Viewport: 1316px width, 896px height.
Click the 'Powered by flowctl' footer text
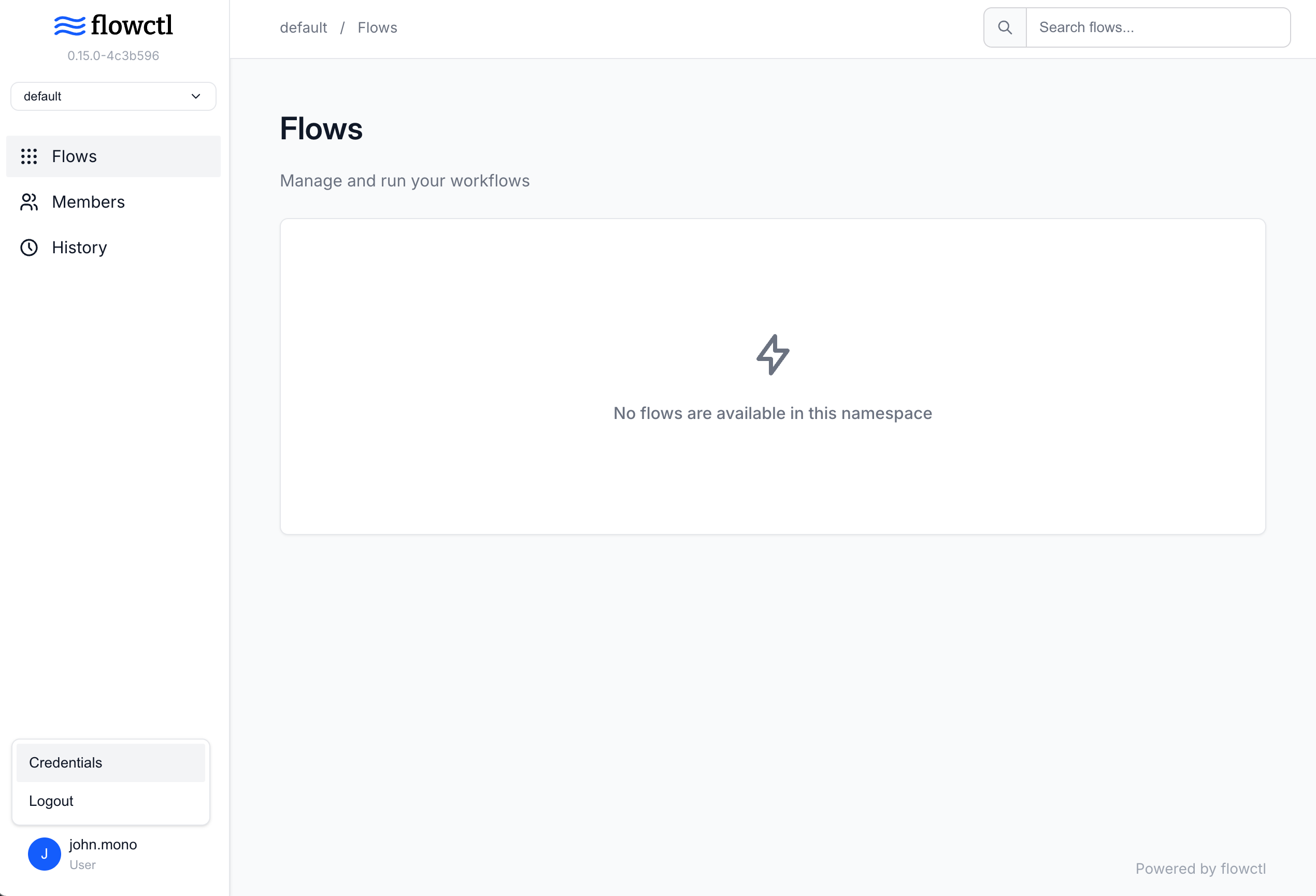tap(1200, 868)
